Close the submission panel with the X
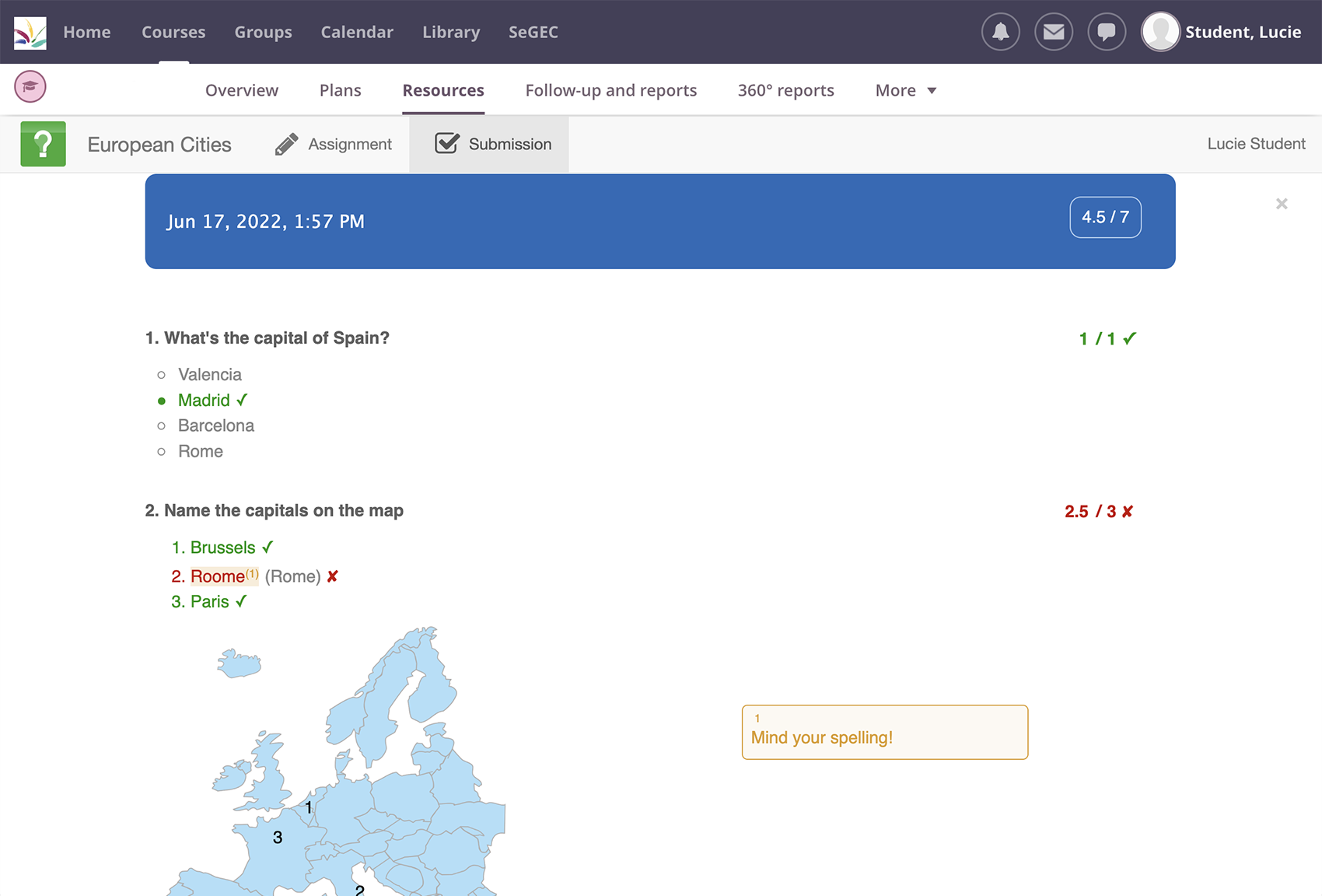1322x896 pixels. coord(1282,204)
